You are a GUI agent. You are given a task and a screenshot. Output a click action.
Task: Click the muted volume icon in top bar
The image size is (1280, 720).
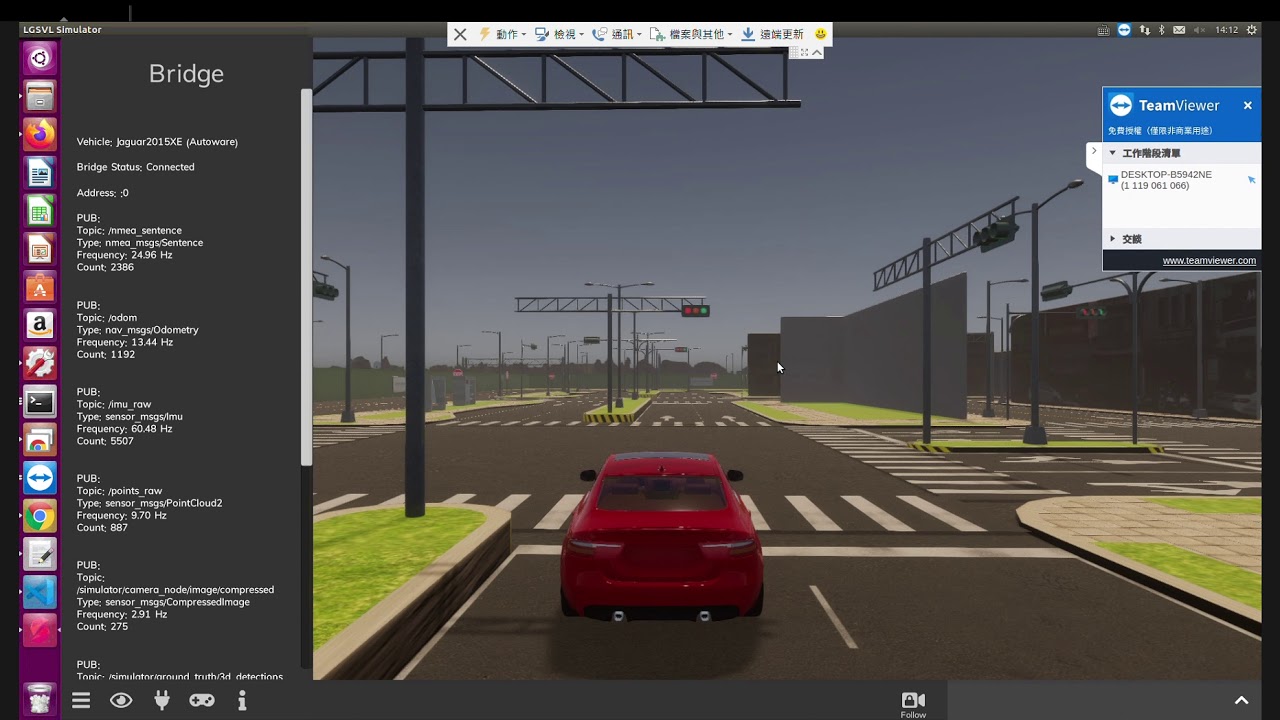click(1199, 30)
